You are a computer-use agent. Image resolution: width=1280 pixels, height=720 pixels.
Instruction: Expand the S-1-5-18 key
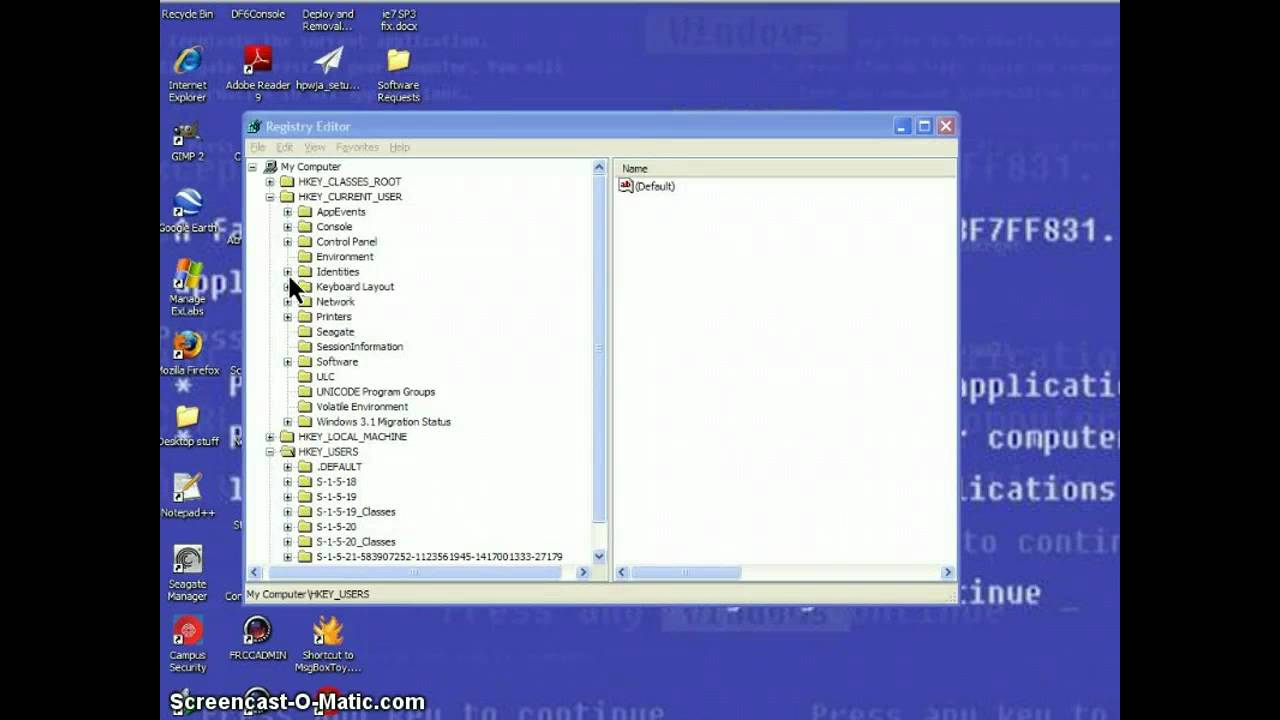[x=288, y=482]
